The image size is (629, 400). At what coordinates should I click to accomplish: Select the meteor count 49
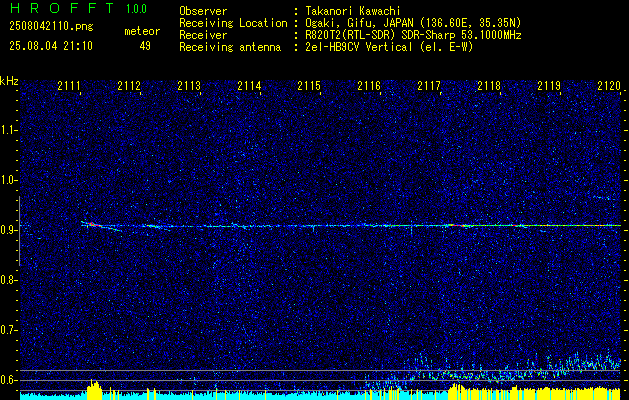(x=145, y=46)
